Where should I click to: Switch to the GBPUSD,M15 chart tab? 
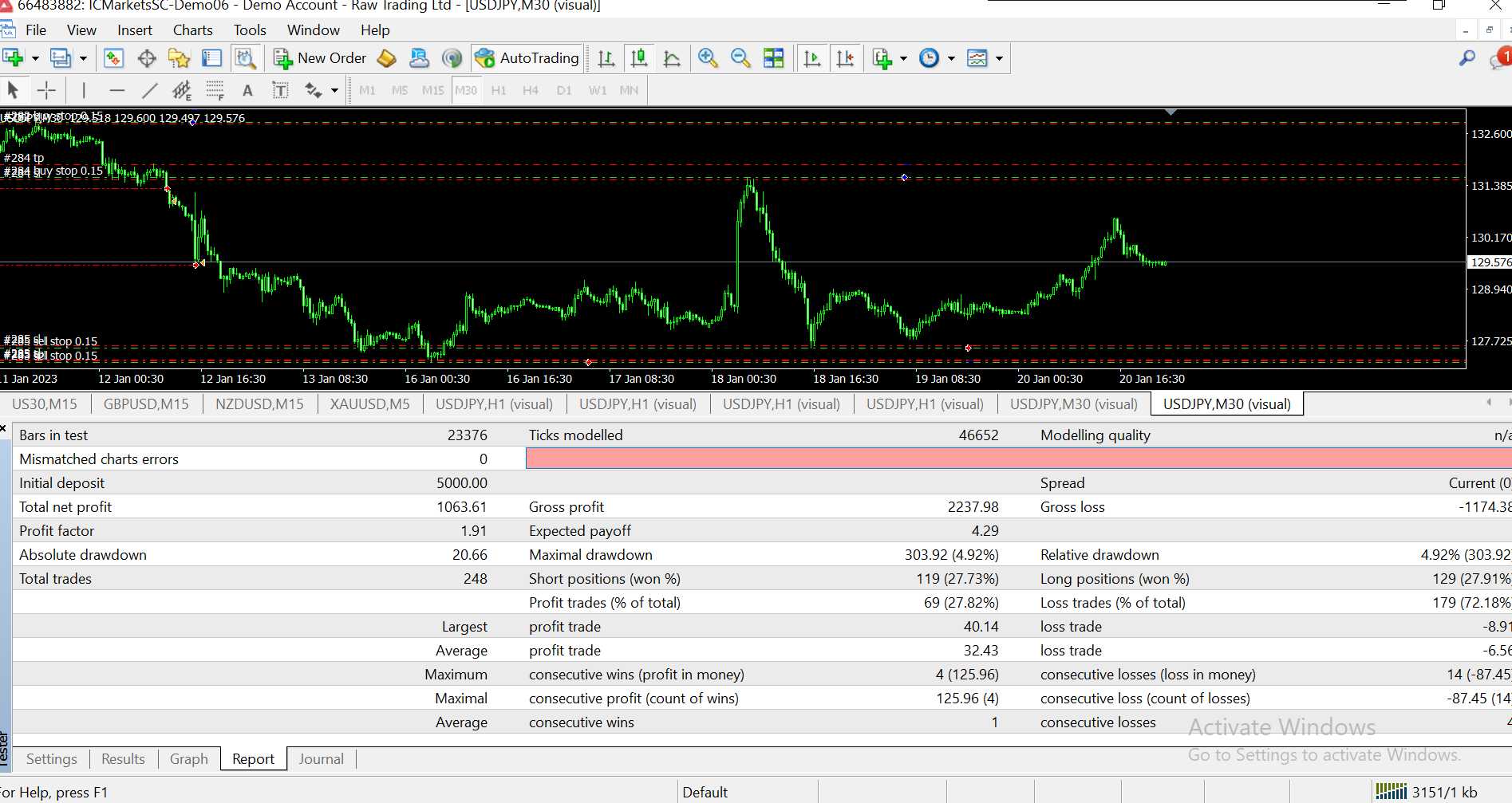pos(146,404)
